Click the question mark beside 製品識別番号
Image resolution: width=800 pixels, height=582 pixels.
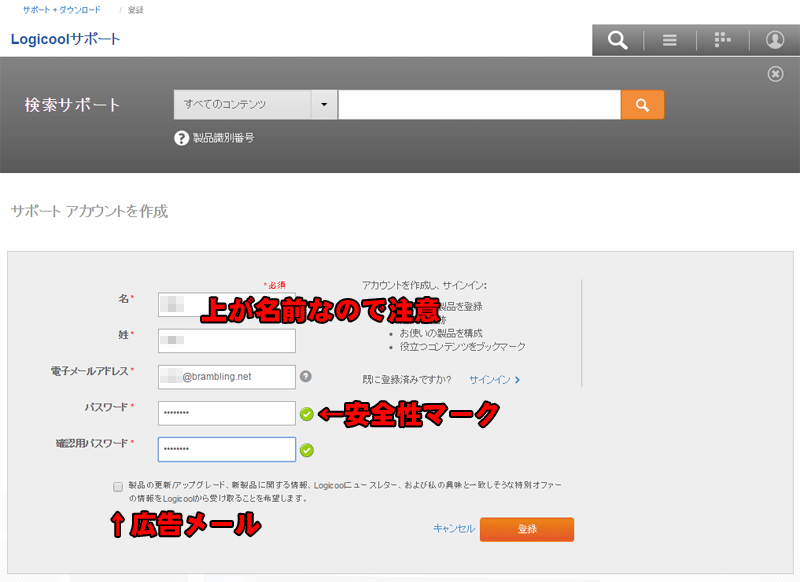182,138
